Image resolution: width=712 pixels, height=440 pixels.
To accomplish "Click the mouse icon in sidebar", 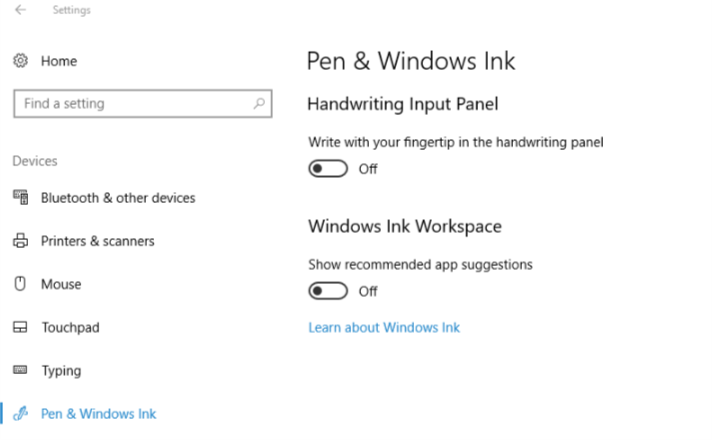I will pos(20,284).
